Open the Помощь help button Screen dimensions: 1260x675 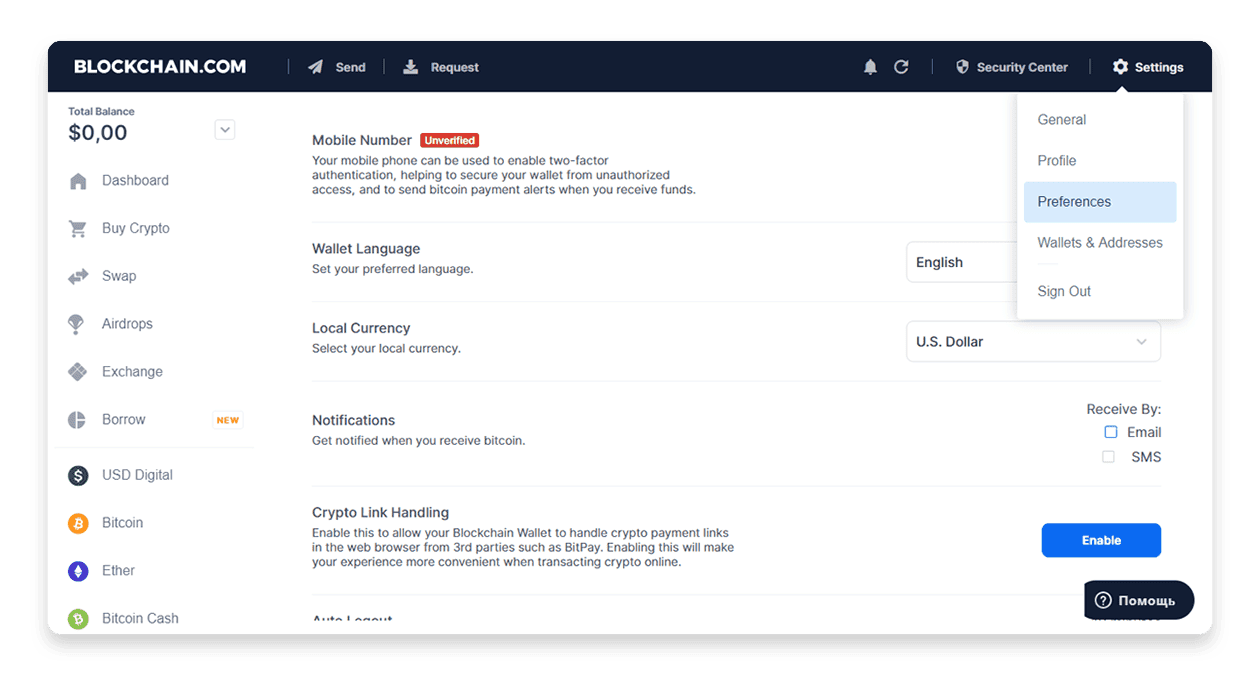tap(1139, 600)
